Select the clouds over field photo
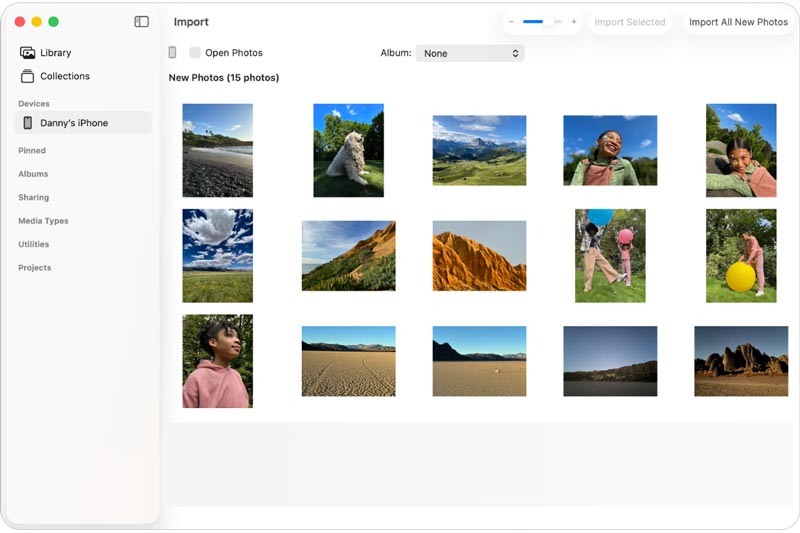Viewport: 800px width, 533px height. [x=218, y=256]
